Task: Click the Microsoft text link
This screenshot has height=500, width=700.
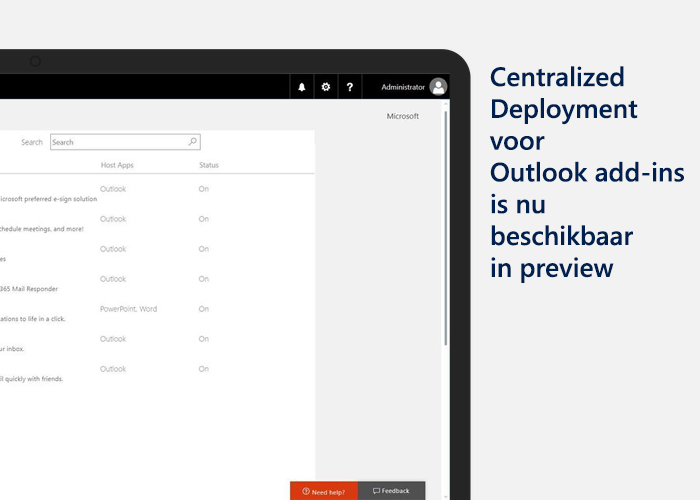Action: 403,116
